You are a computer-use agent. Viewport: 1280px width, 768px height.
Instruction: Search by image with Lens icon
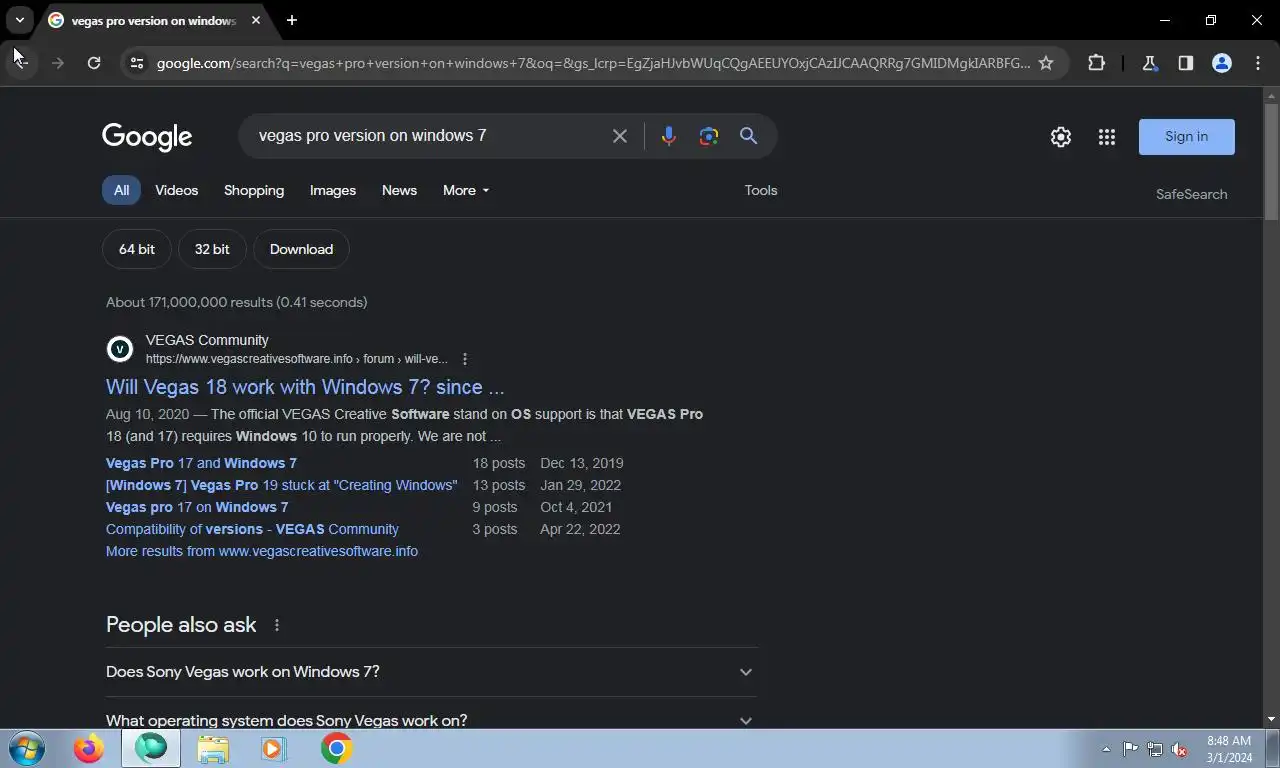tap(709, 136)
